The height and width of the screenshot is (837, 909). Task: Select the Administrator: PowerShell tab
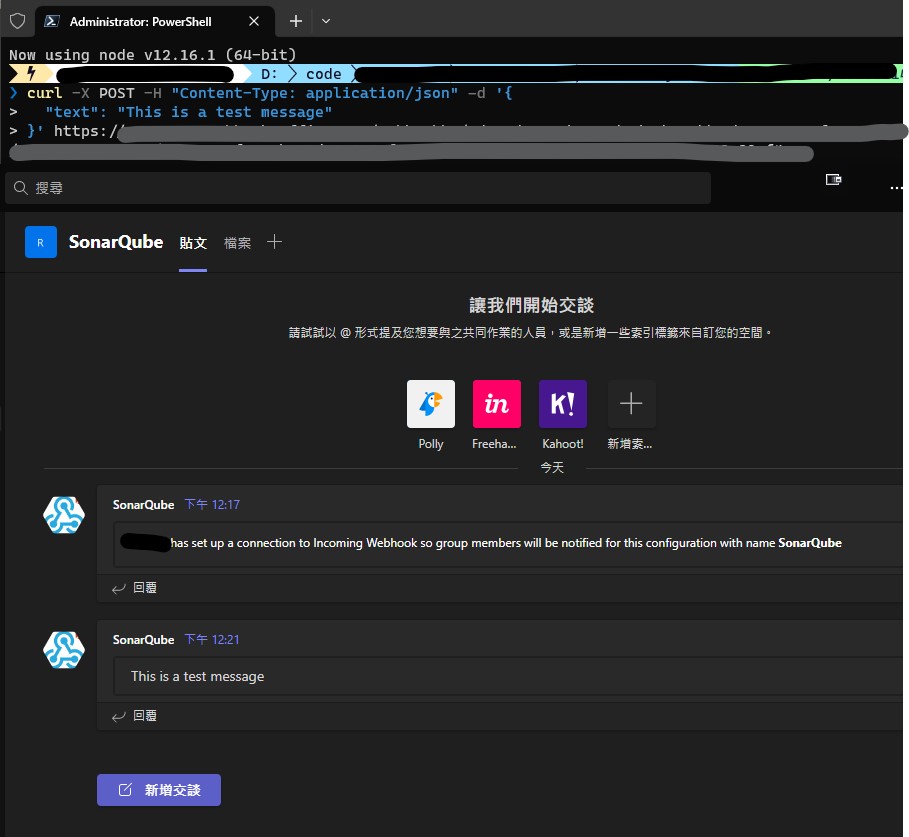(154, 21)
